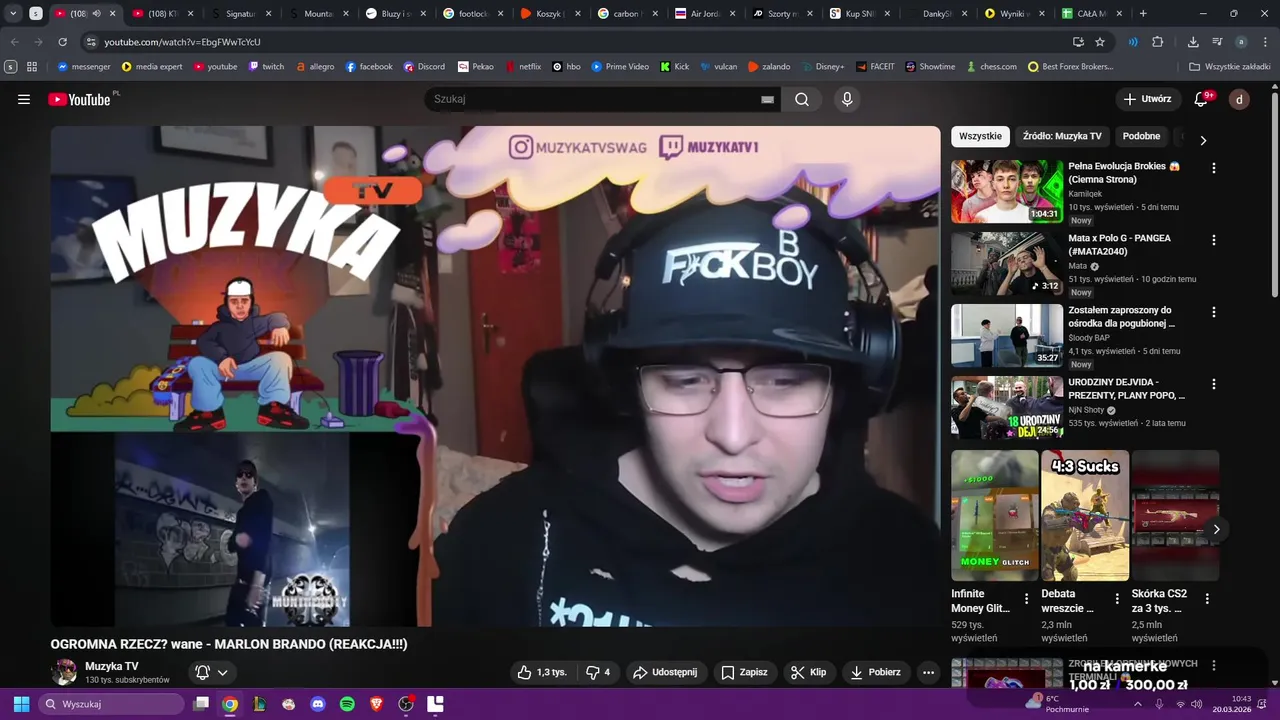Open the Muzyka TV channel name link
This screenshot has height=720, width=1280.
[x=112, y=666]
